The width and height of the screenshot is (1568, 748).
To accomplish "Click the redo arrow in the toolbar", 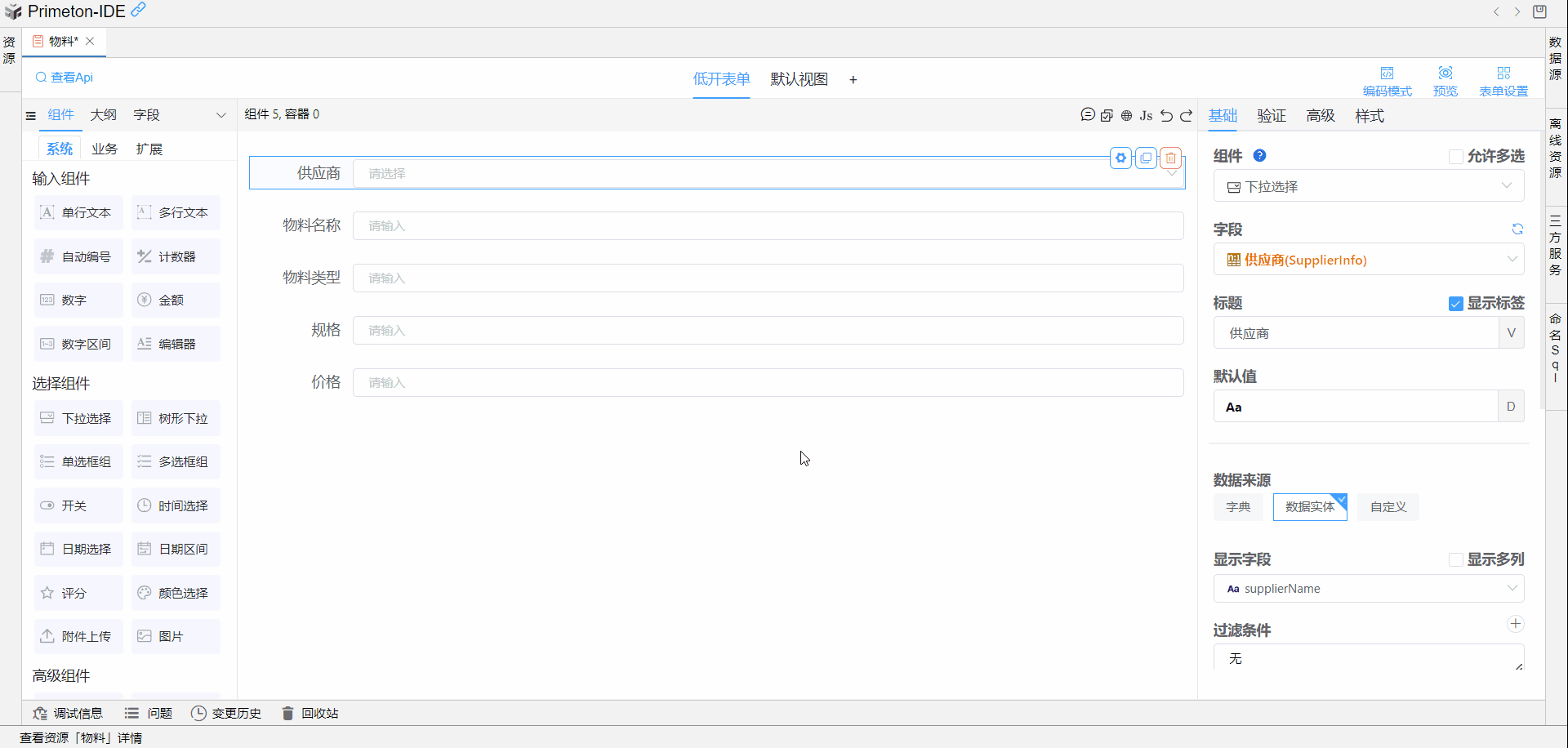I will point(1187,115).
